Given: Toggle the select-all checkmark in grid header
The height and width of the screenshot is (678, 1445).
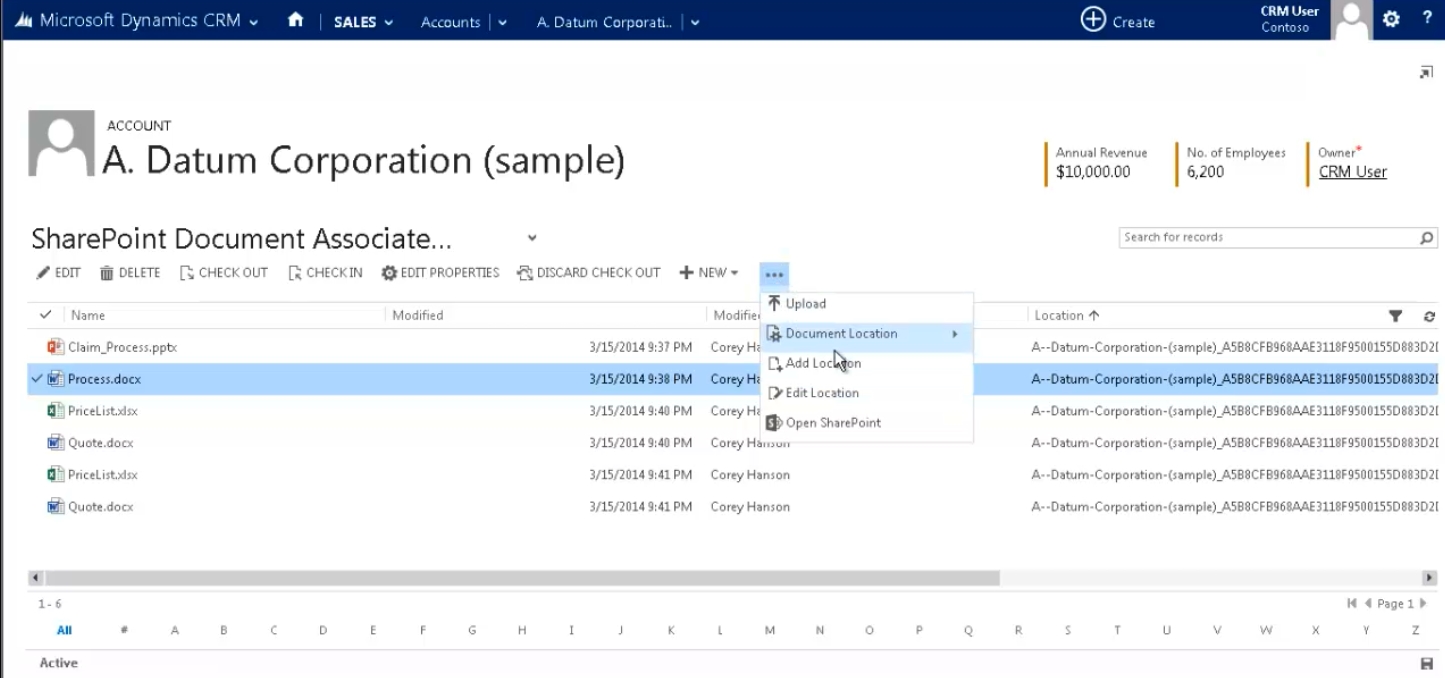Looking at the screenshot, I should pos(45,315).
